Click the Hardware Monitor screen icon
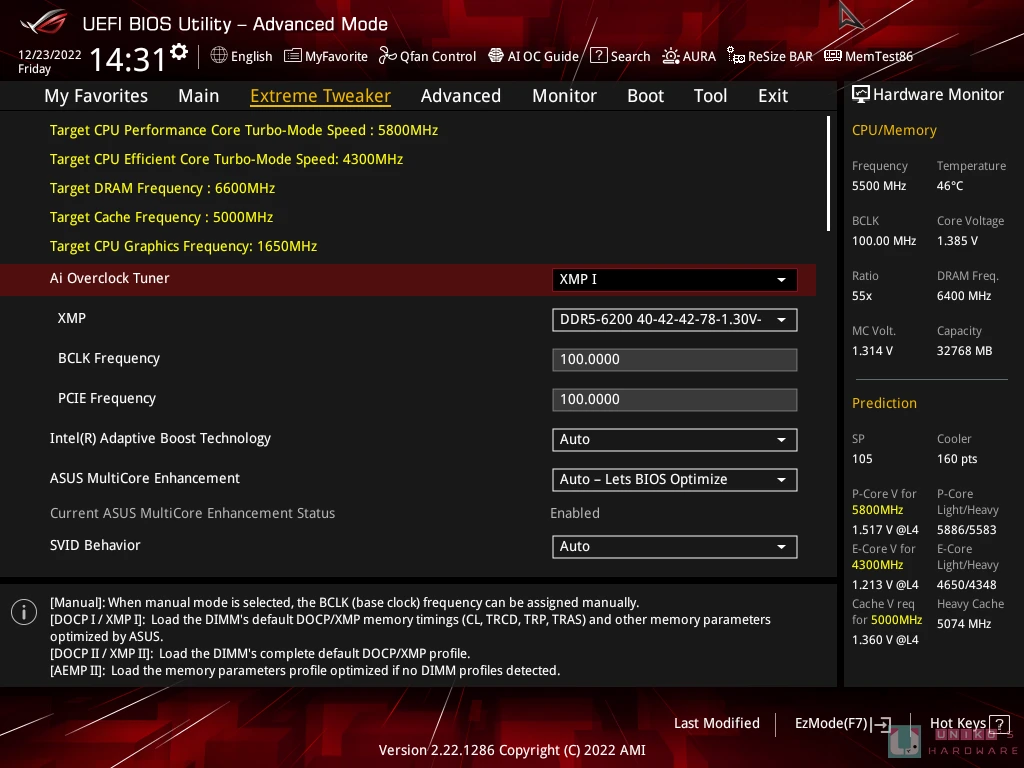The height and width of the screenshot is (768, 1024). tap(861, 95)
